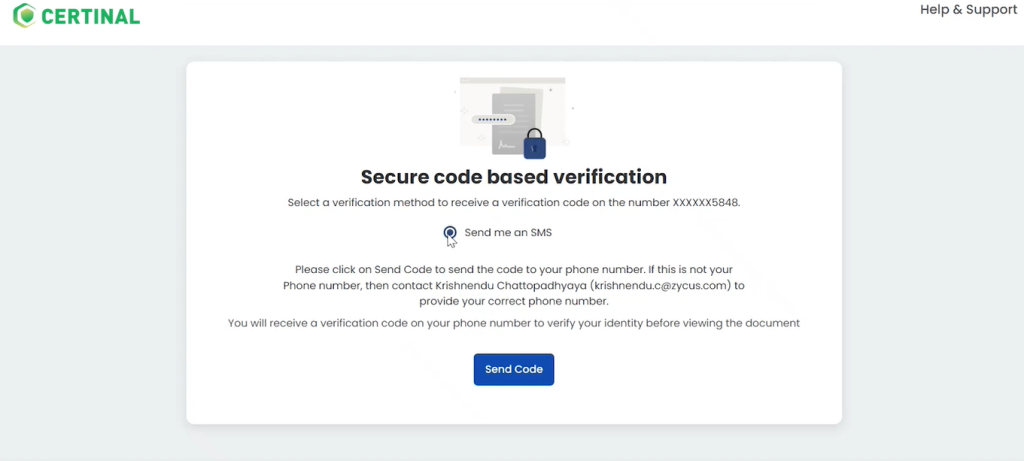This screenshot has height=461, width=1024.
Task: Click the Send Code button
Action: pos(514,370)
